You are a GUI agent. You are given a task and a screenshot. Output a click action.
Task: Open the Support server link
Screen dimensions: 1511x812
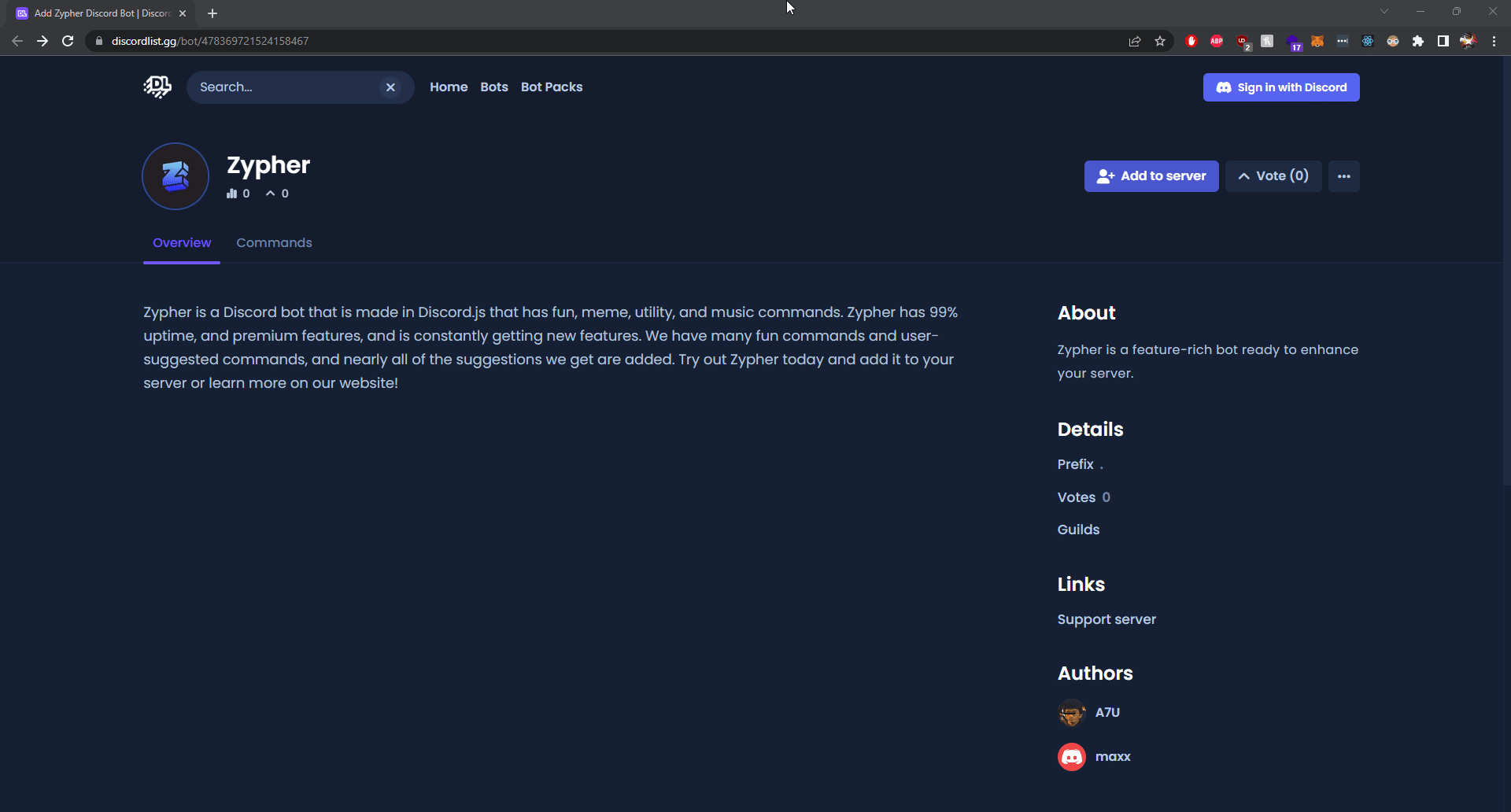point(1106,619)
